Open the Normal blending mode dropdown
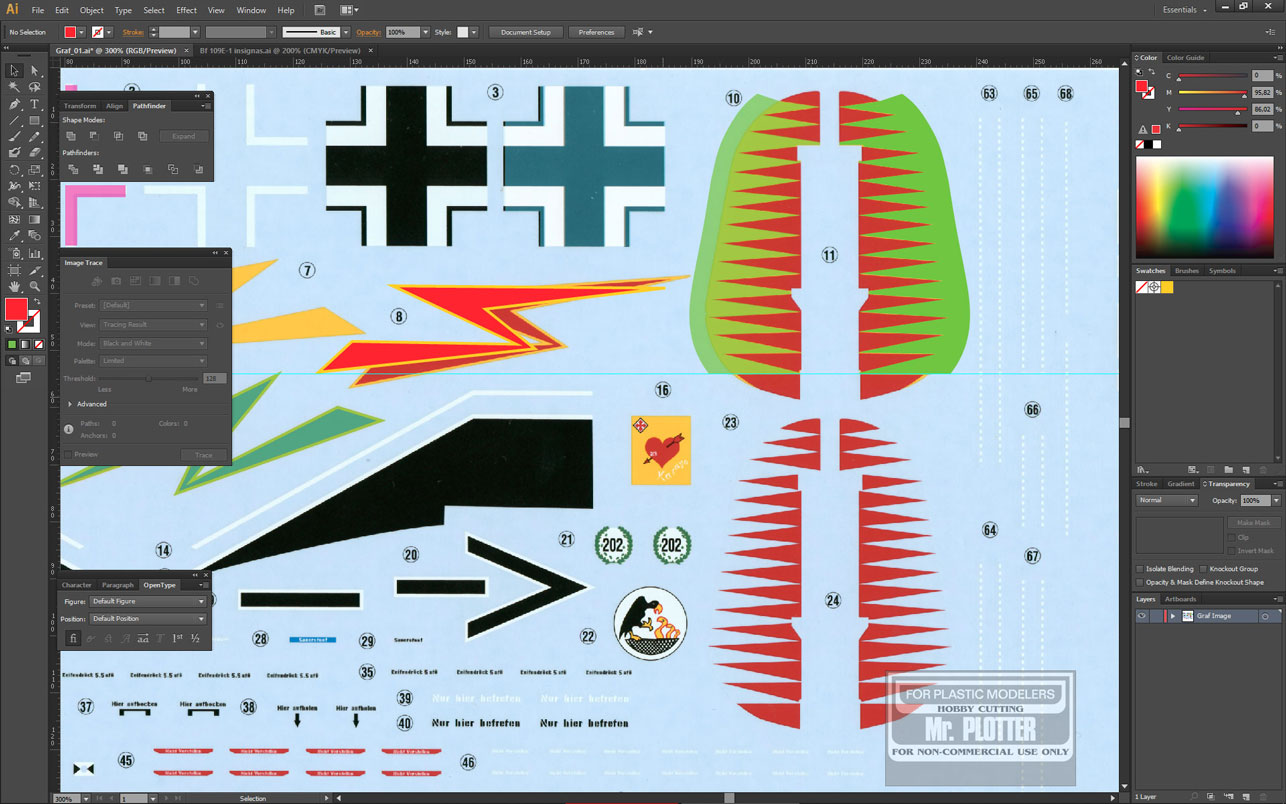1286x804 pixels. 1166,500
